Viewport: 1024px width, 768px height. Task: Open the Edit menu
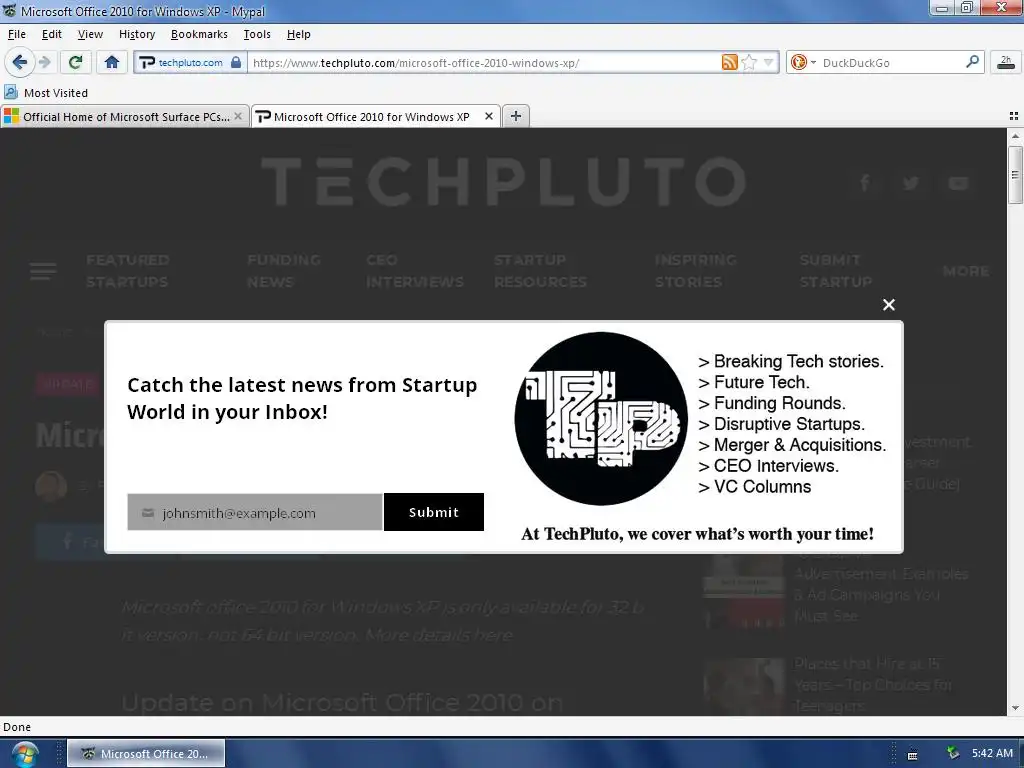52,34
